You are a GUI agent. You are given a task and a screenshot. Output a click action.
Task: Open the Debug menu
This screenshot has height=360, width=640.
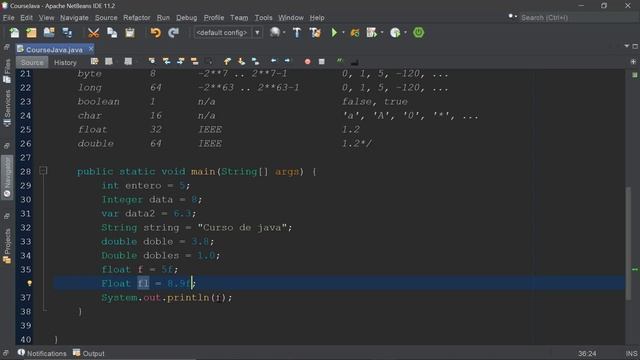pyautogui.click(x=187, y=18)
